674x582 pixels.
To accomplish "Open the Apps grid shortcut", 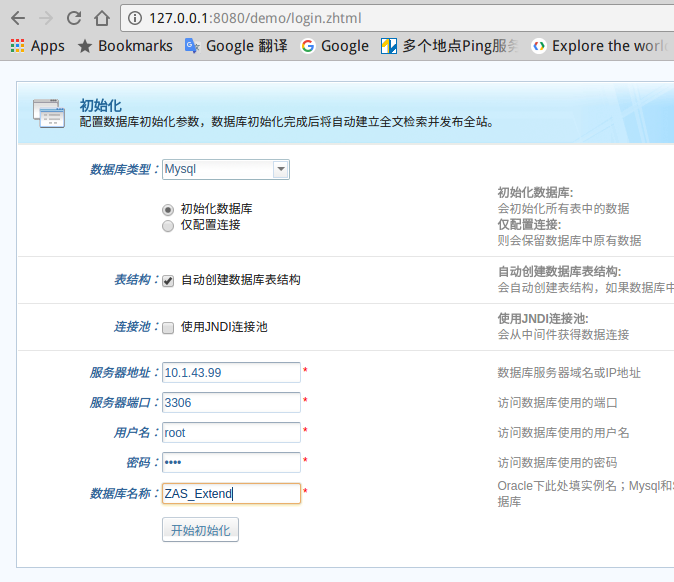I will 38,46.
